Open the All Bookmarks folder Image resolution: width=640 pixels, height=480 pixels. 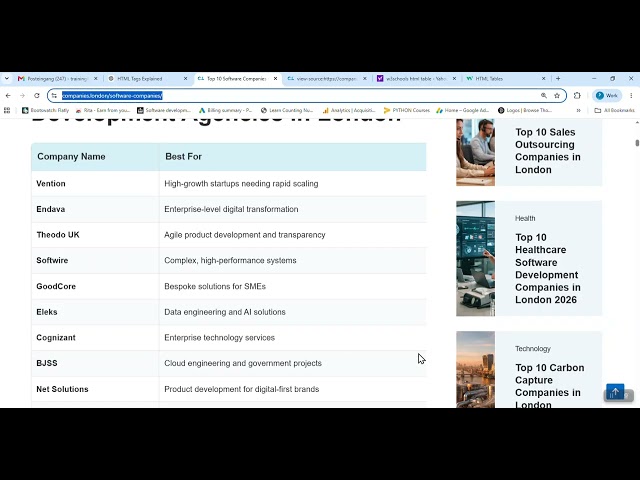tap(614, 110)
